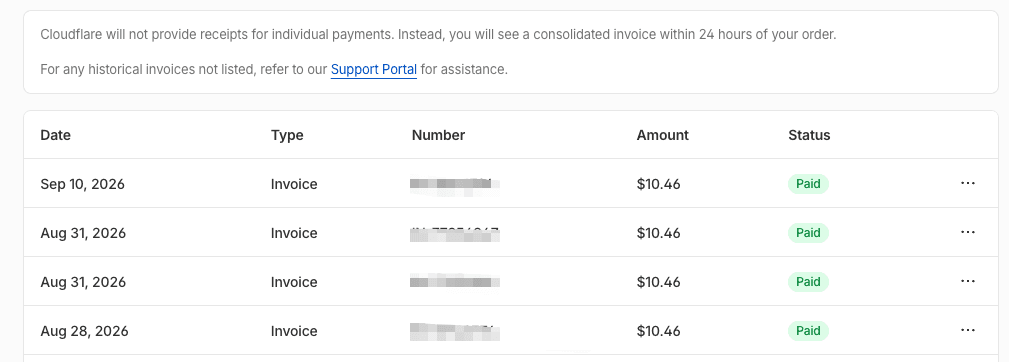This screenshot has height=362, width=1009.
Task: Sort by the Amount column header
Action: pyautogui.click(x=663, y=135)
